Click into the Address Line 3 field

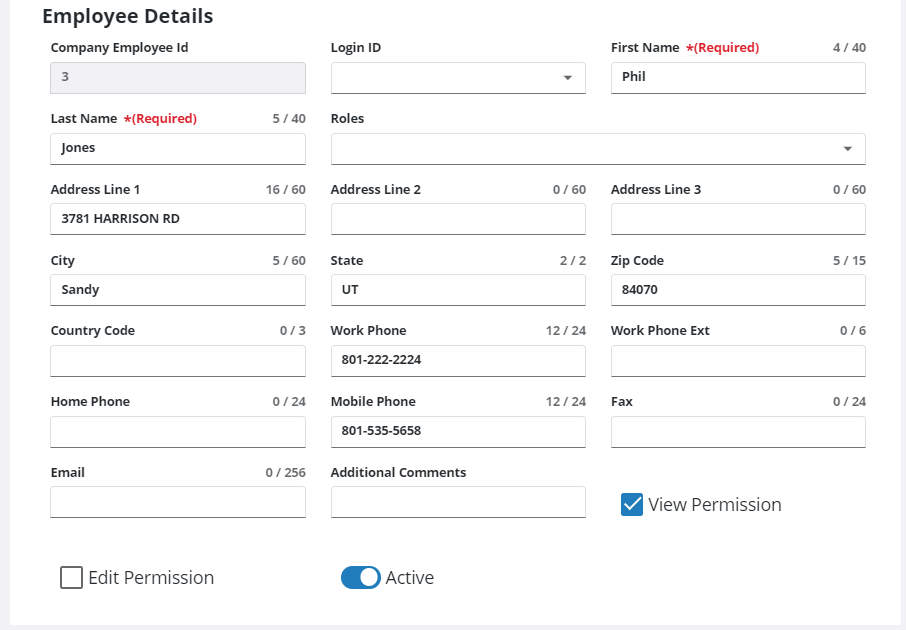pyautogui.click(x=738, y=219)
